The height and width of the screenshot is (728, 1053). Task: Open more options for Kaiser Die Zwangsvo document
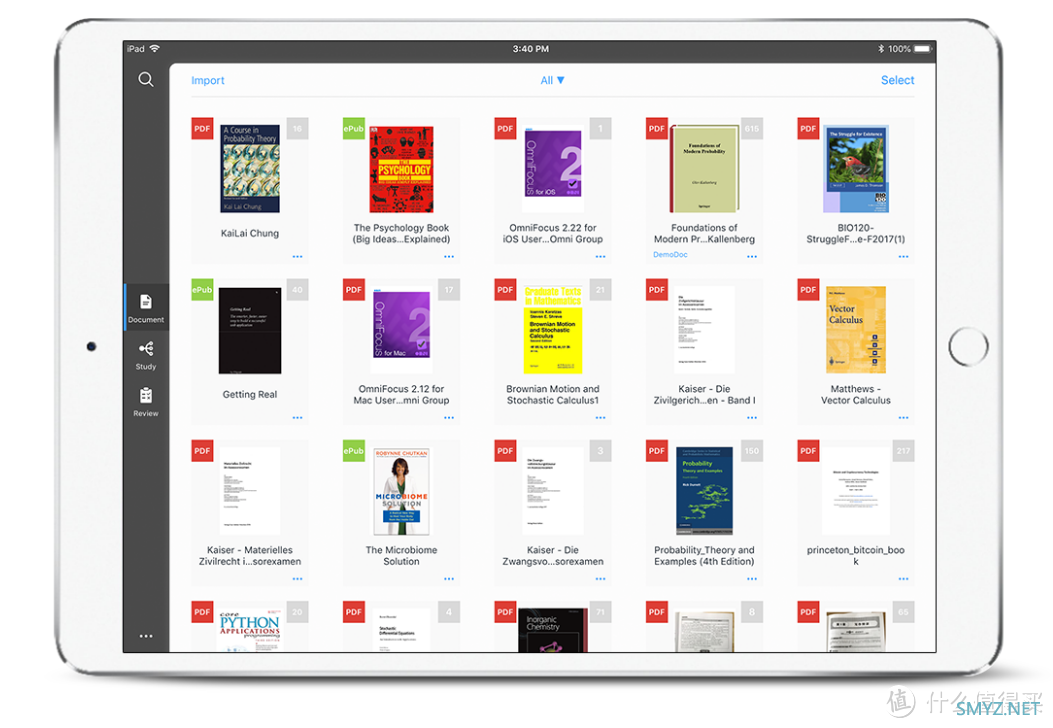point(600,578)
